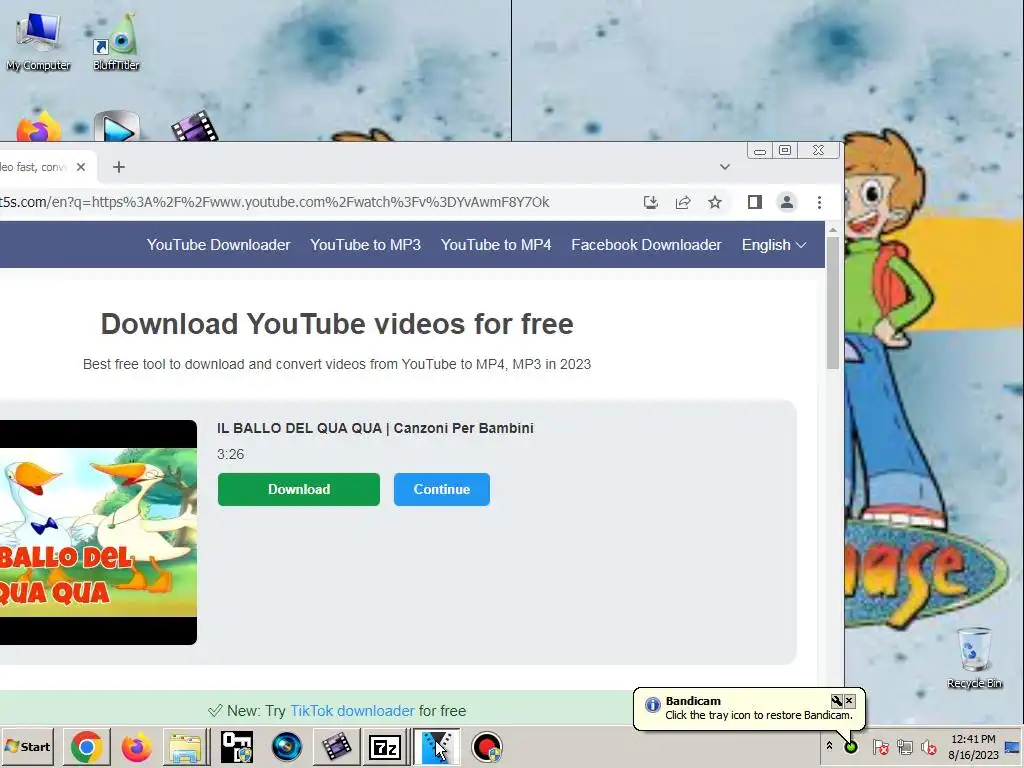Select the Recycle Bin desktop icon

[974, 658]
